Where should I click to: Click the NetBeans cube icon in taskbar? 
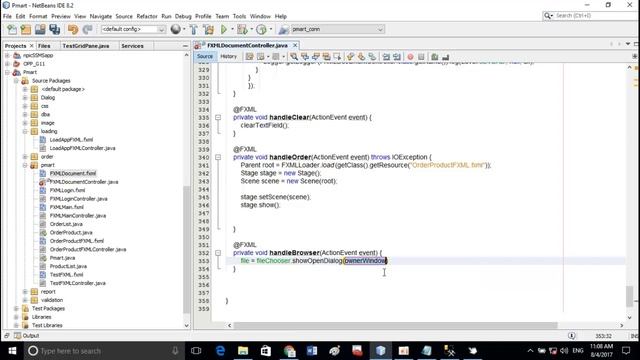380,351
